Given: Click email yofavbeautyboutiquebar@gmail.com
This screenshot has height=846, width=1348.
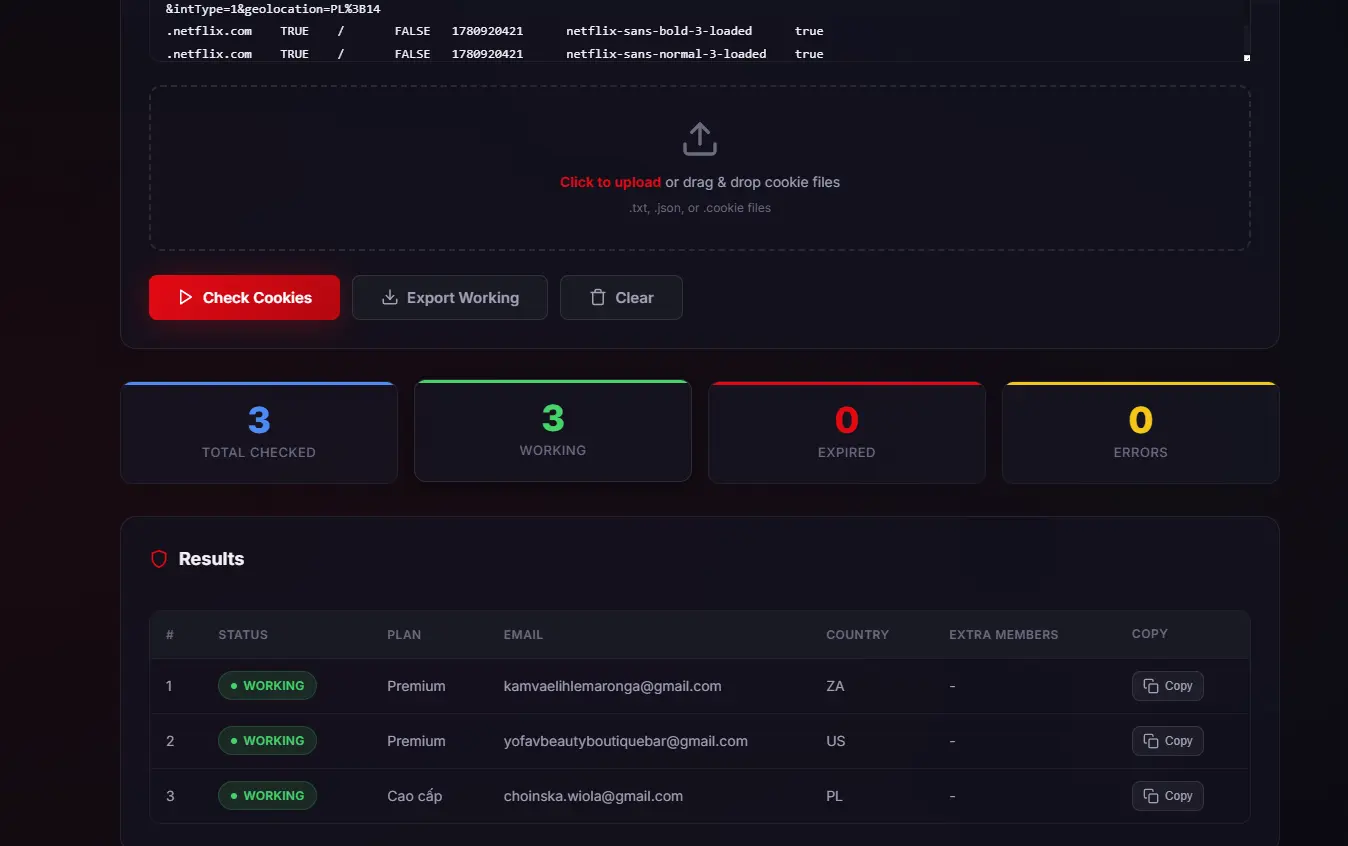Looking at the screenshot, I should click(x=626, y=741).
